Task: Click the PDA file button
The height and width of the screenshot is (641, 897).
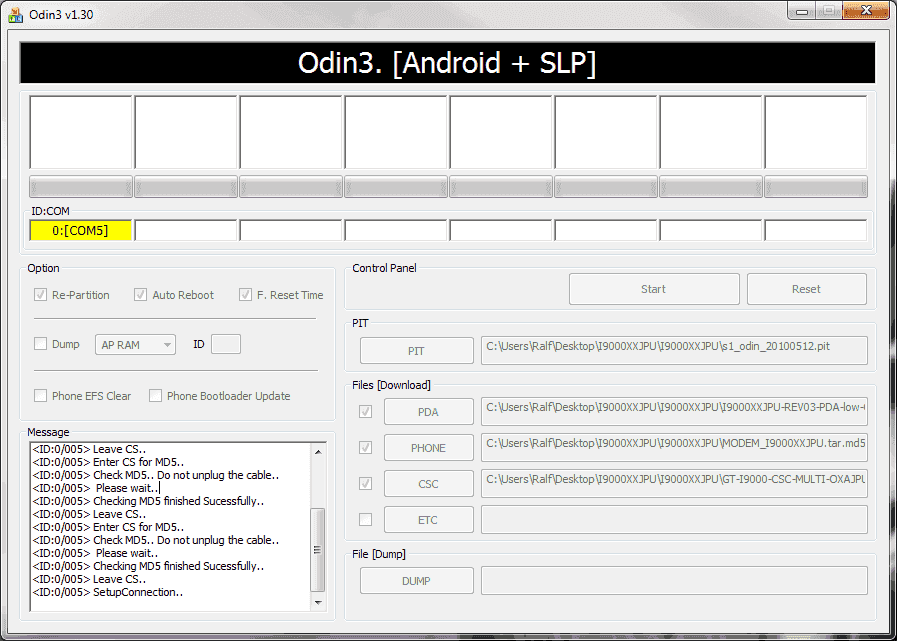Action: [428, 411]
